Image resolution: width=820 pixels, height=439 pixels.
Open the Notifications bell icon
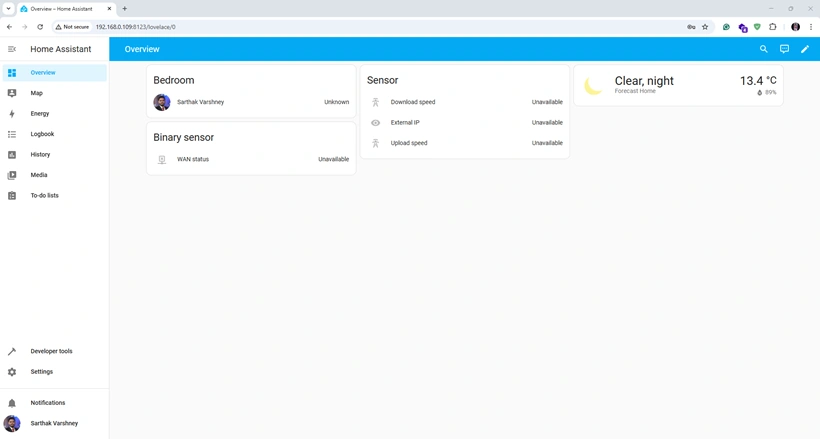(12, 403)
